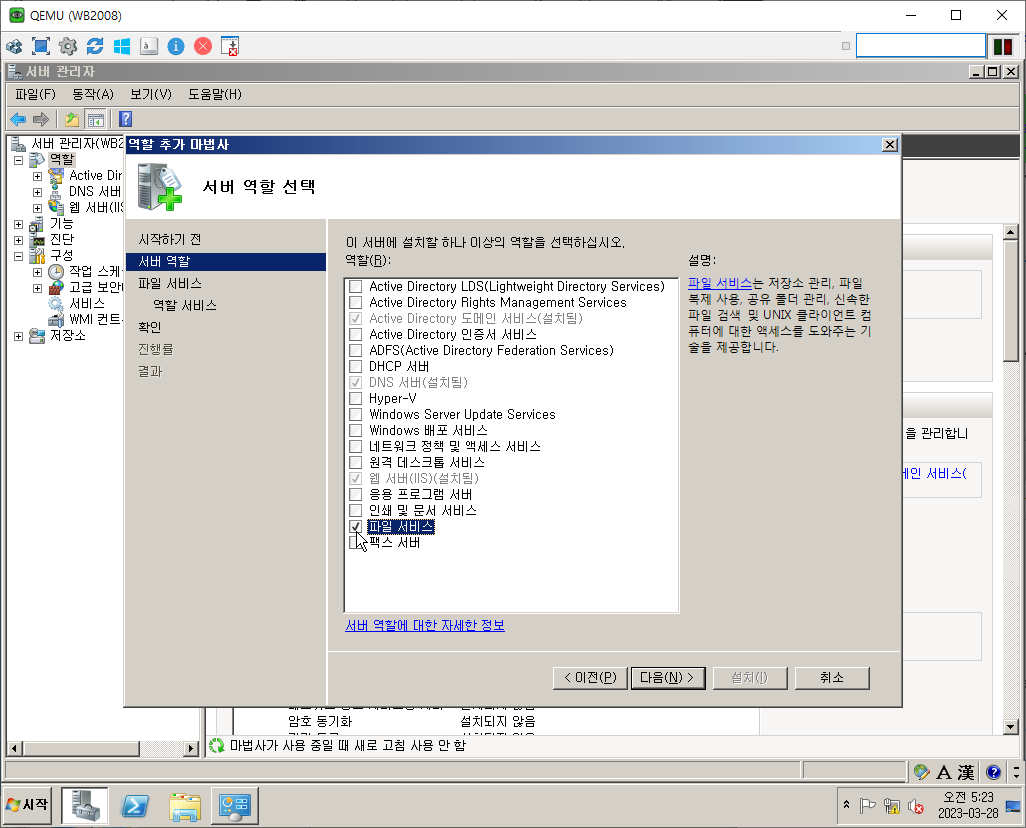The height and width of the screenshot is (828, 1026).
Task: Check Active Directory Rights Management Services
Action: [x=355, y=302]
